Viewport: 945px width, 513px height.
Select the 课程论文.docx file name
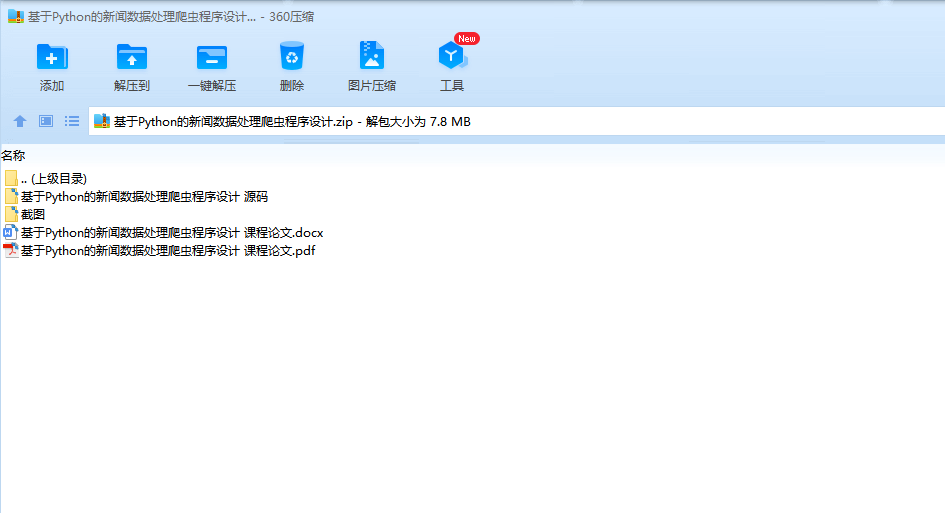coord(172,233)
